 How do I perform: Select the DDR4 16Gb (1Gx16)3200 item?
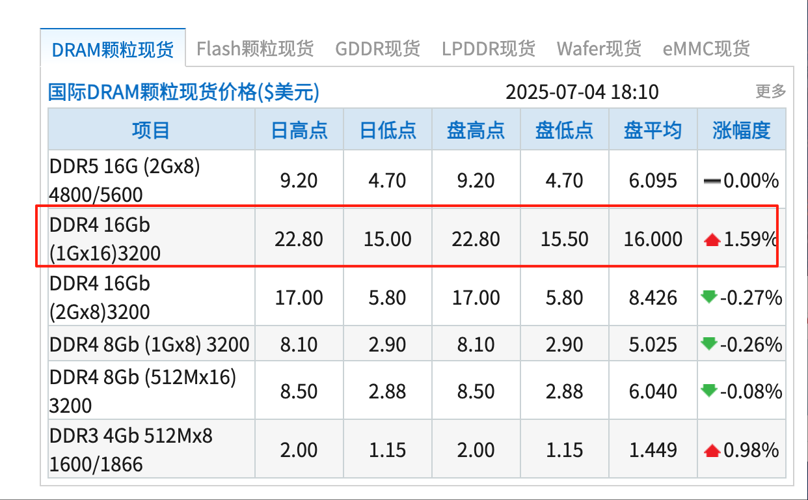(x=105, y=239)
